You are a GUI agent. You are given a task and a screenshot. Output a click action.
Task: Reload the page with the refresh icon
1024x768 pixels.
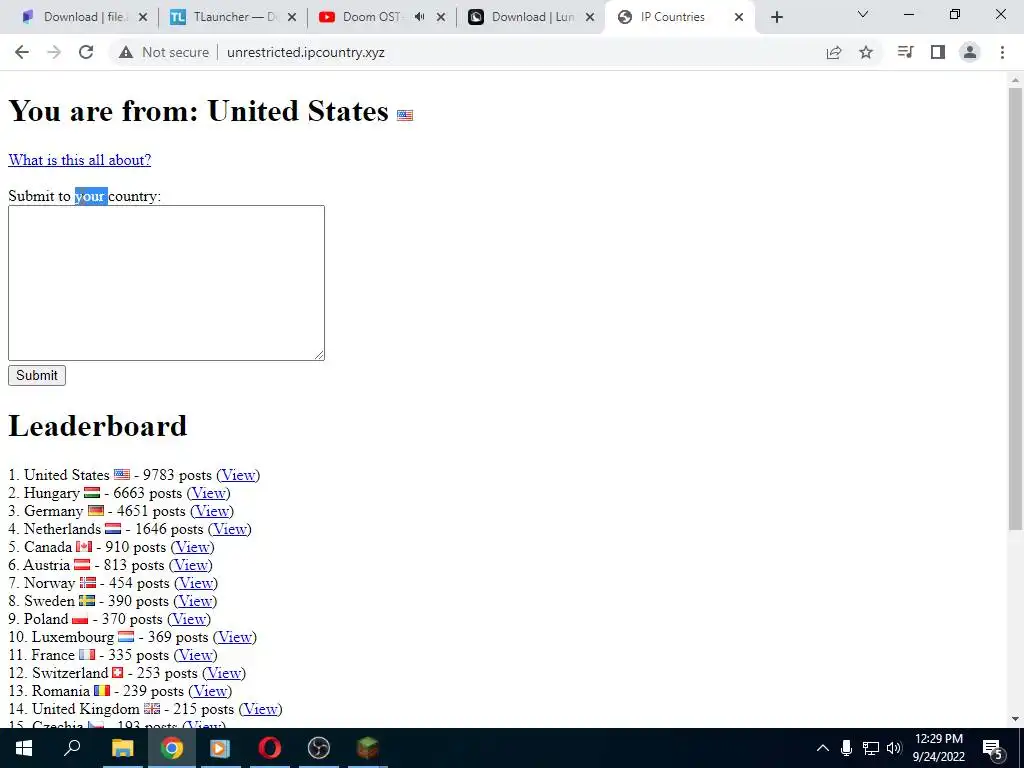(x=86, y=52)
